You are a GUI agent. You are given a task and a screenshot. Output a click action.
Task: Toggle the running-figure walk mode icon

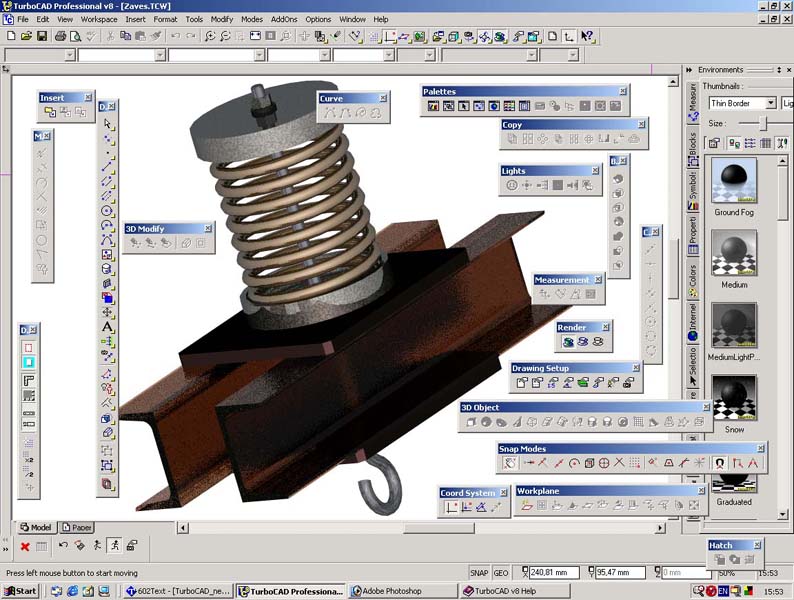pos(115,546)
